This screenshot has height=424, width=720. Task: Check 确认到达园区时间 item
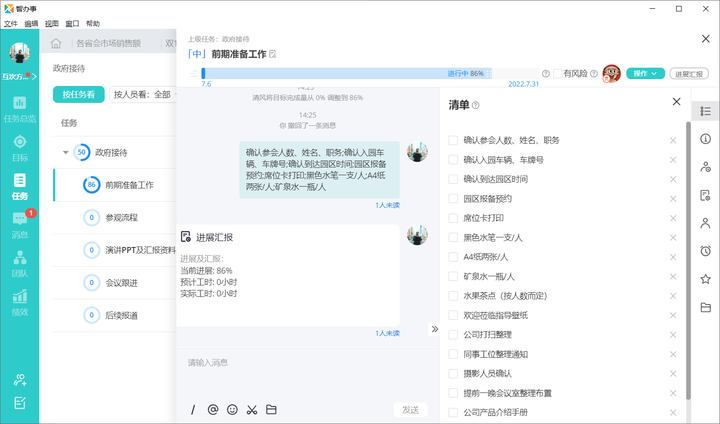[453, 179]
